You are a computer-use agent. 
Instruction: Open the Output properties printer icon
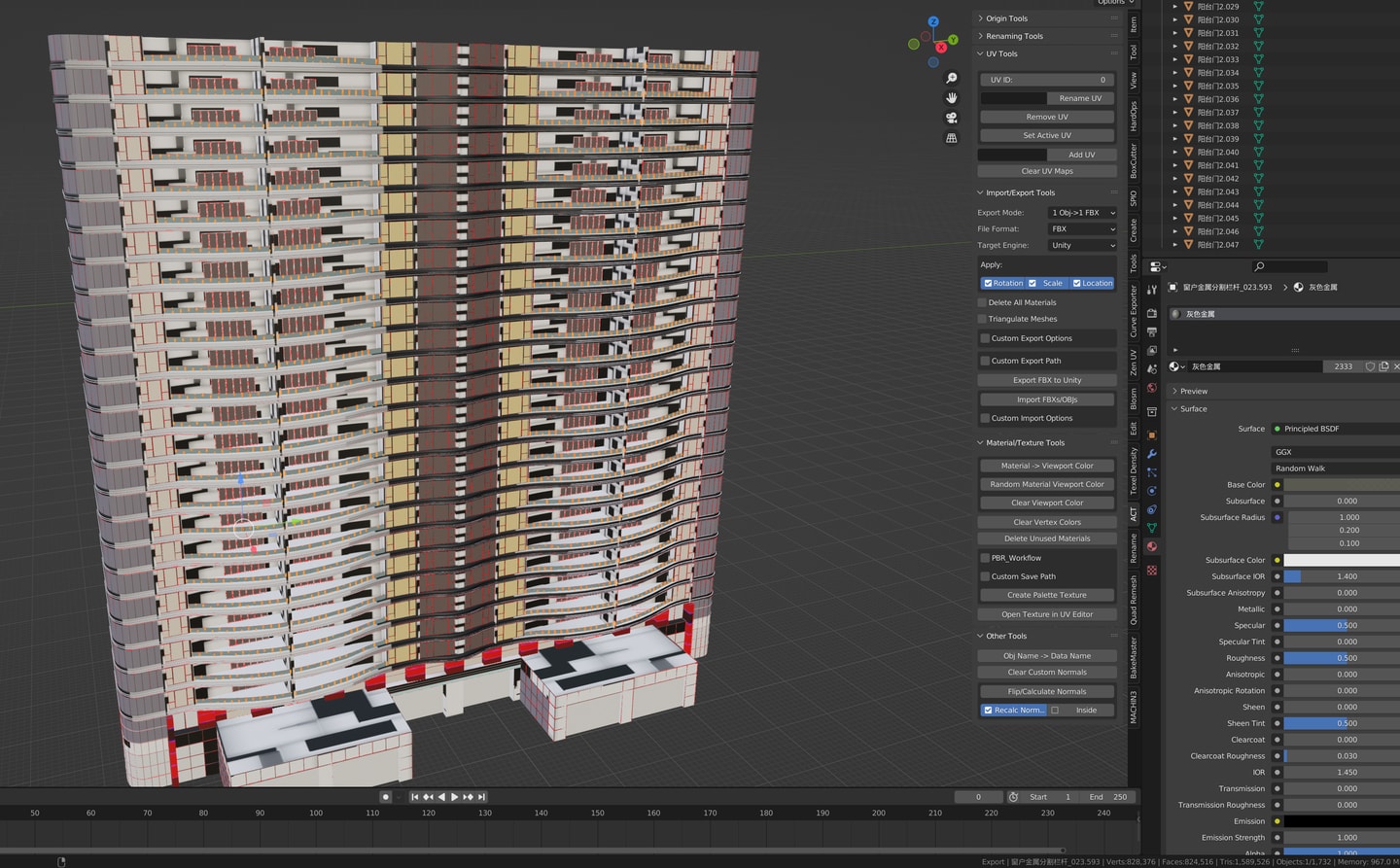(1152, 332)
